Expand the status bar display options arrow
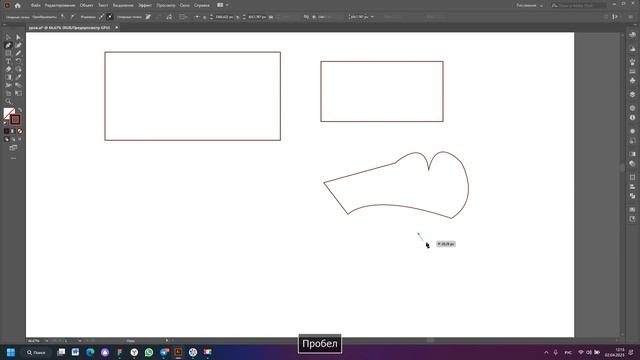This screenshot has width=640, height=360. click(167, 340)
